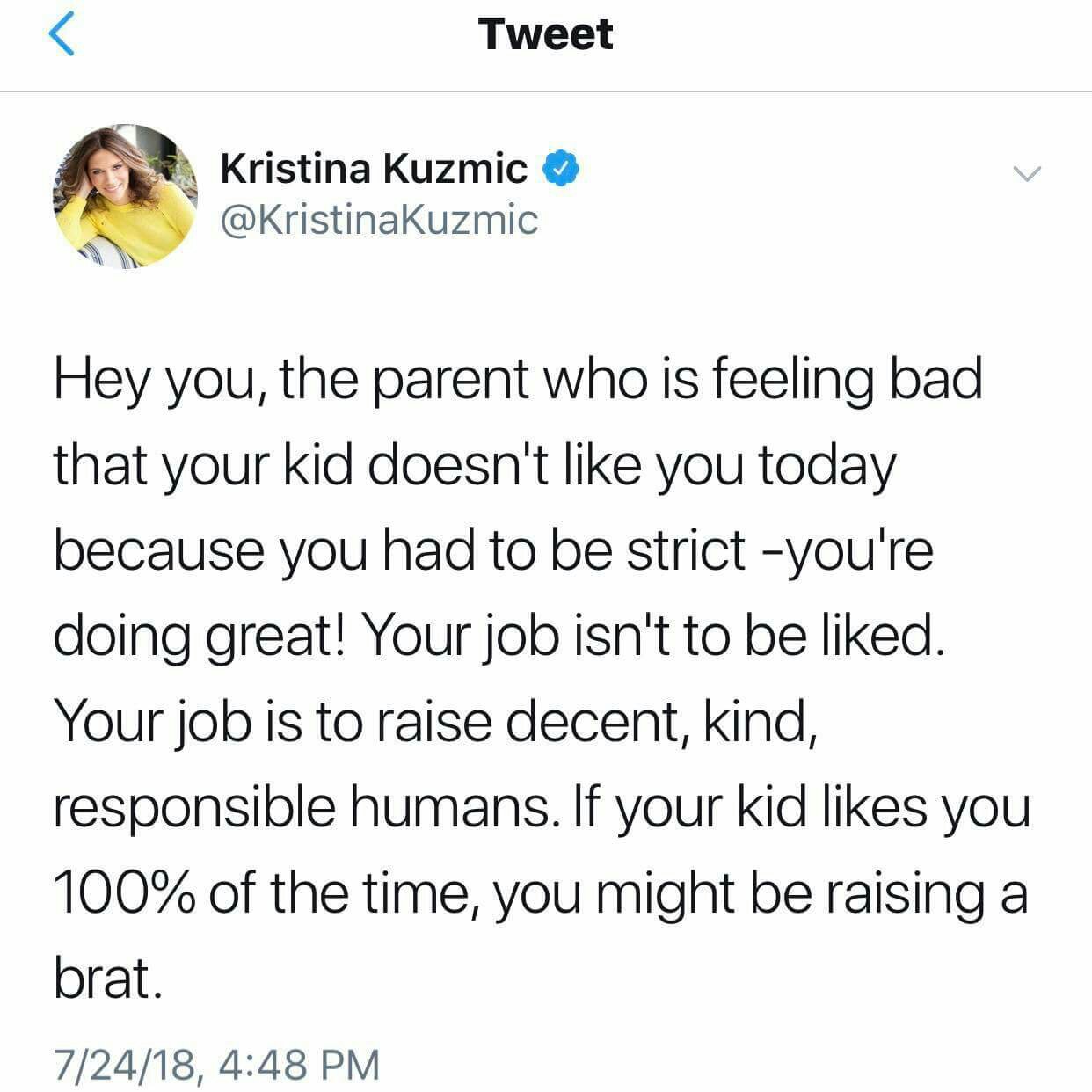Open the @KristinaKuzmic handle link

coord(378,220)
